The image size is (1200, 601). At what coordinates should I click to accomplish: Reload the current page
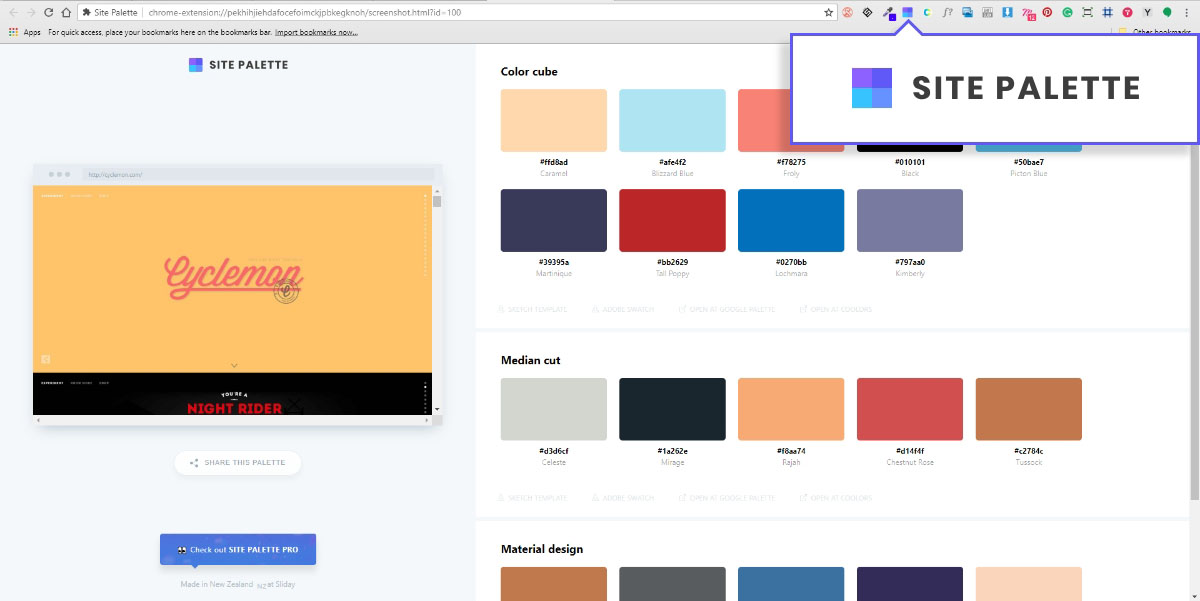click(x=48, y=13)
